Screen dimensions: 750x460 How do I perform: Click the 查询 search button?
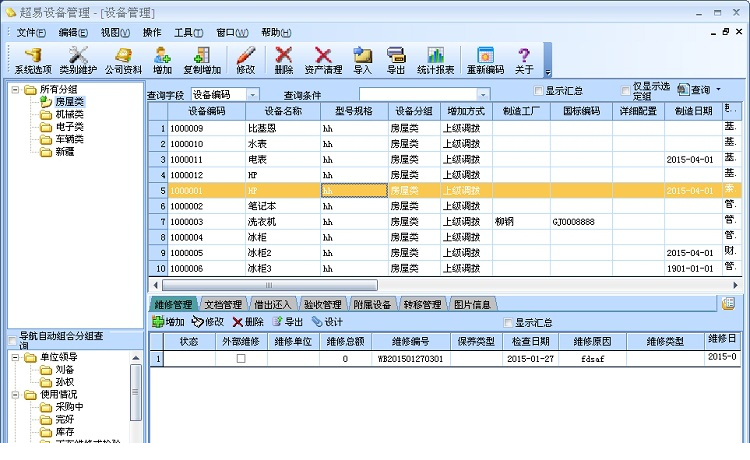tap(694, 89)
